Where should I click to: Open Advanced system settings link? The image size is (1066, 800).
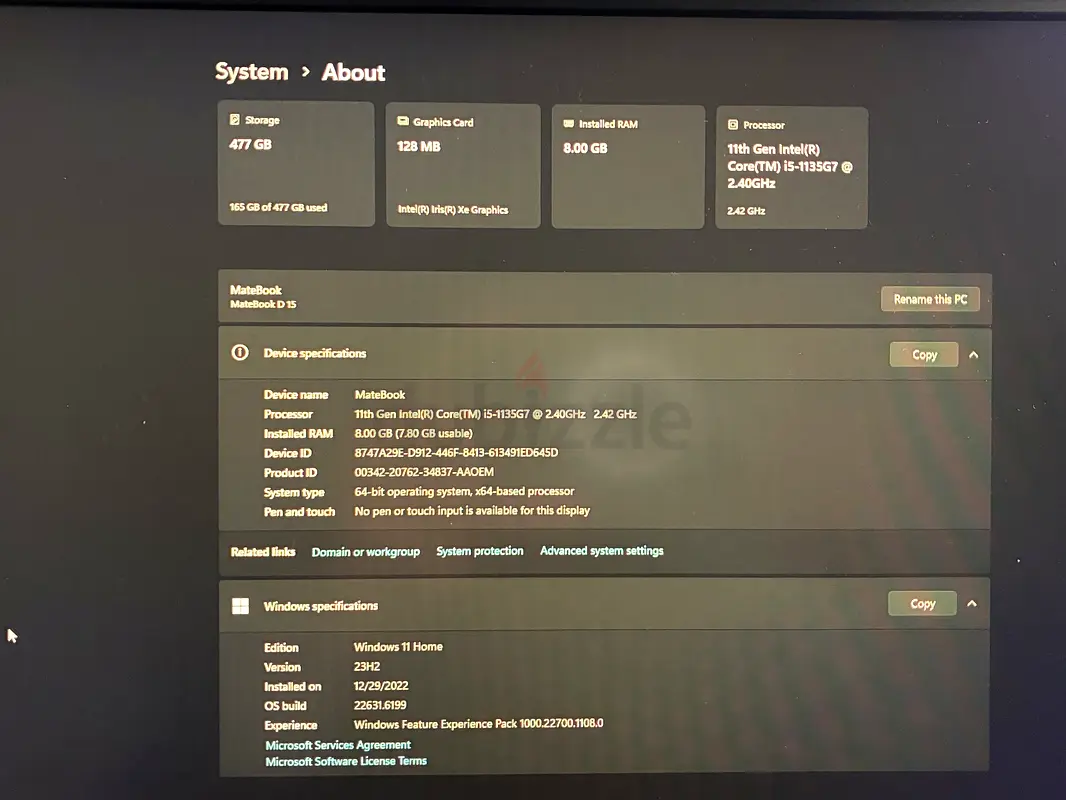[602, 551]
